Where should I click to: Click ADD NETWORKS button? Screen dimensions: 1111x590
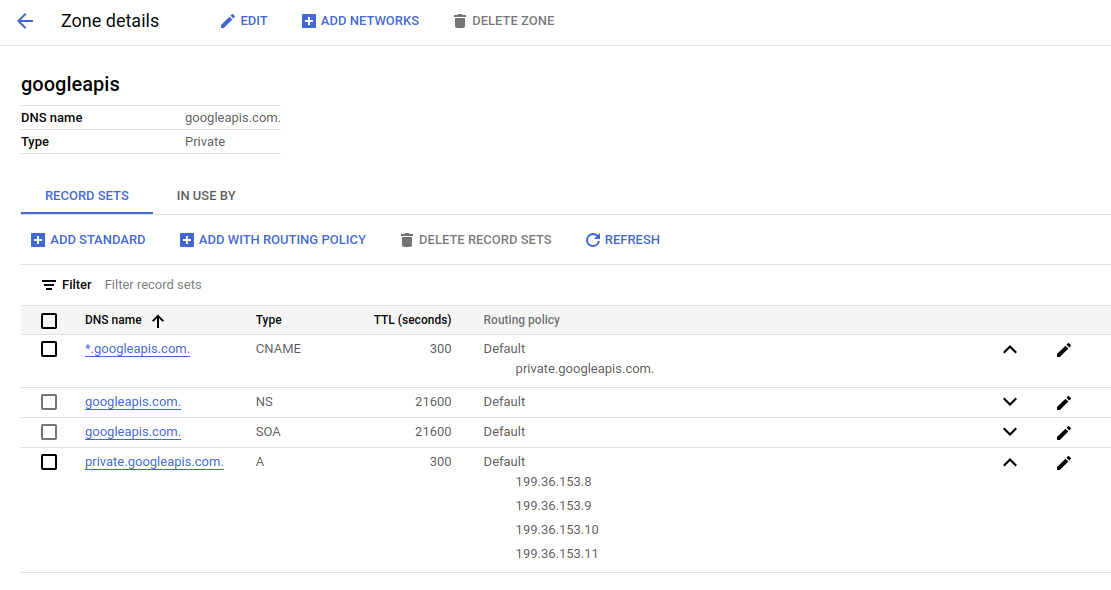tap(361, 21)
